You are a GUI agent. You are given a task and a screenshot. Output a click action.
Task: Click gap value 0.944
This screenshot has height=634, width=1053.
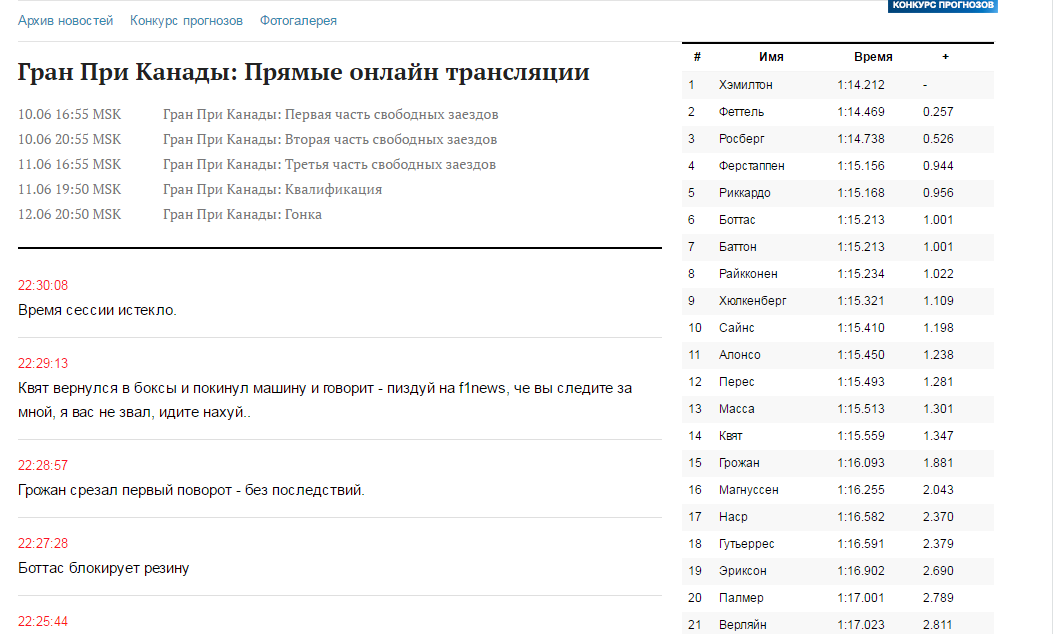pyautogui.click(x=938, y=166)
